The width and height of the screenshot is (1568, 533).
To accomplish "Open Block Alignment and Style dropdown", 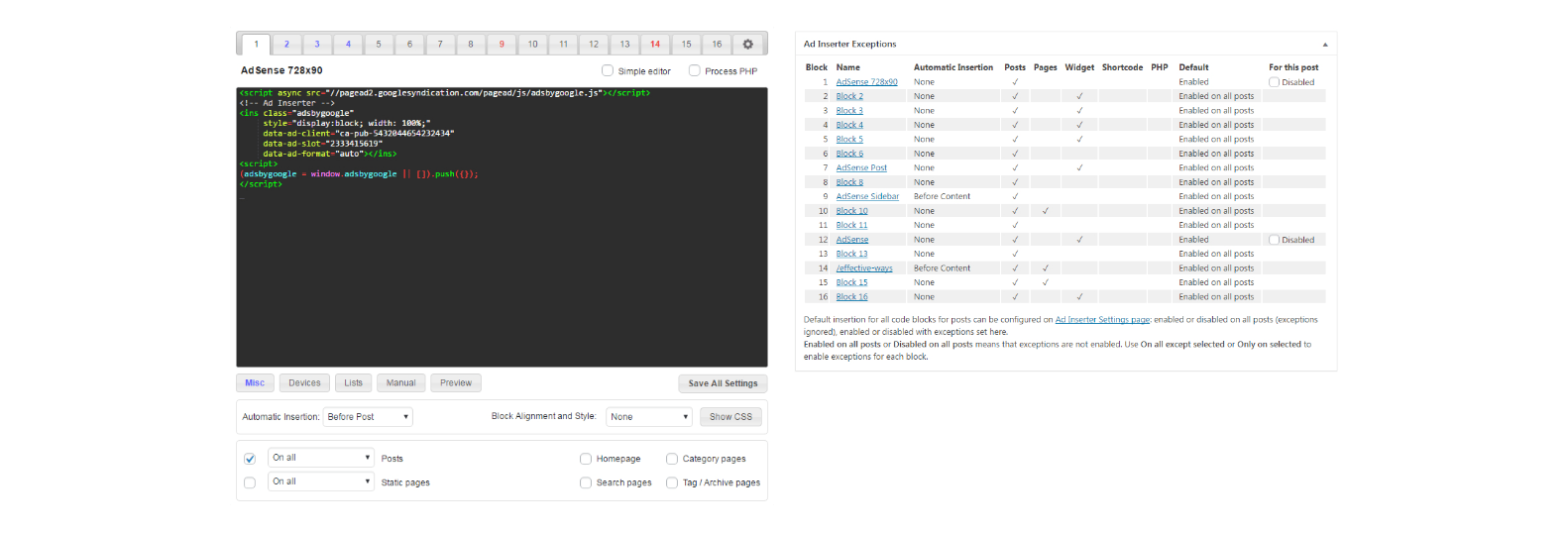I will pyautogui.click(x=649, y=417).
